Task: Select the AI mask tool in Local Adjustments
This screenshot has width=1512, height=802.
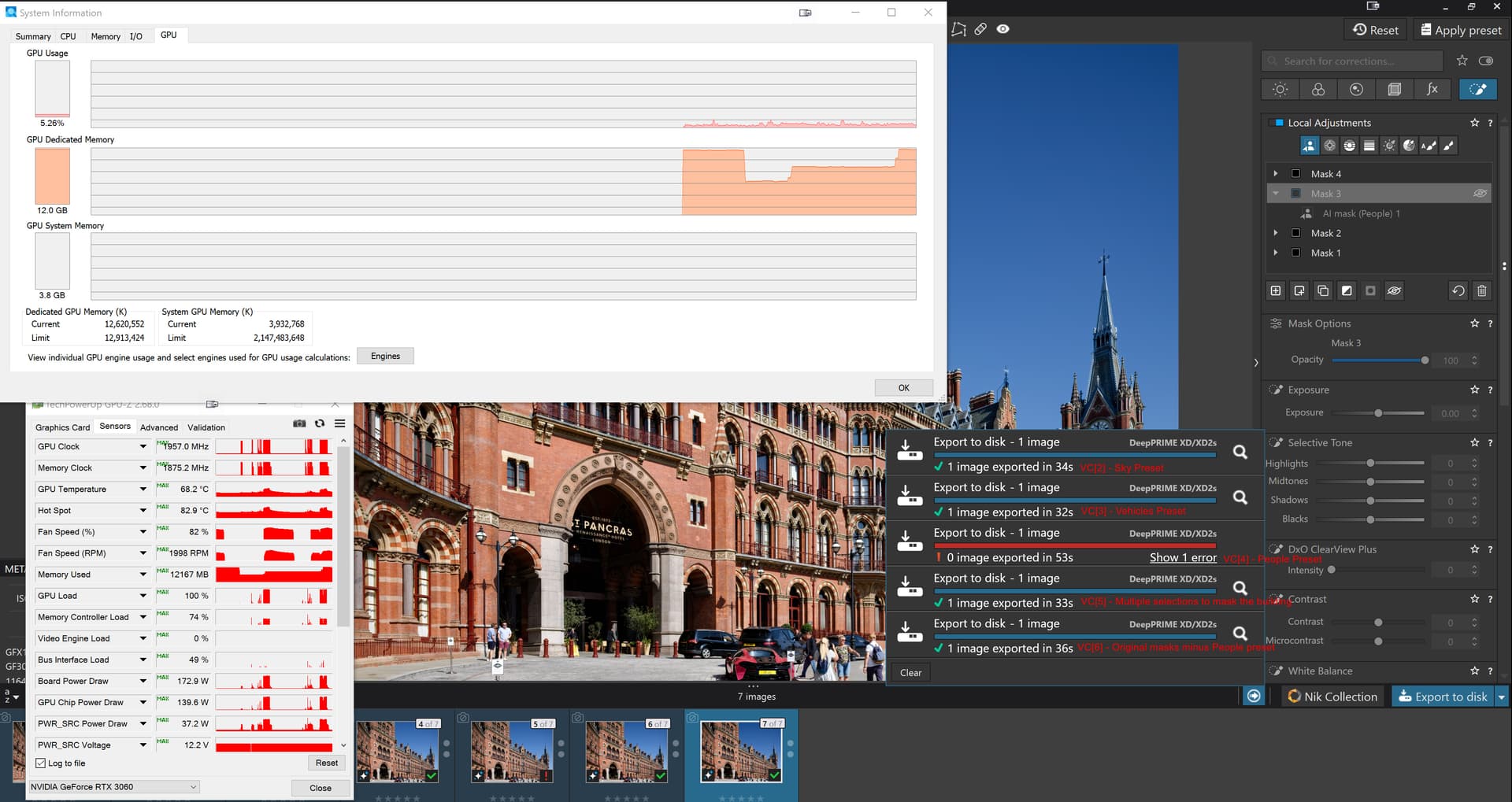Action: pyautogui.click(x=1309, y=146)
